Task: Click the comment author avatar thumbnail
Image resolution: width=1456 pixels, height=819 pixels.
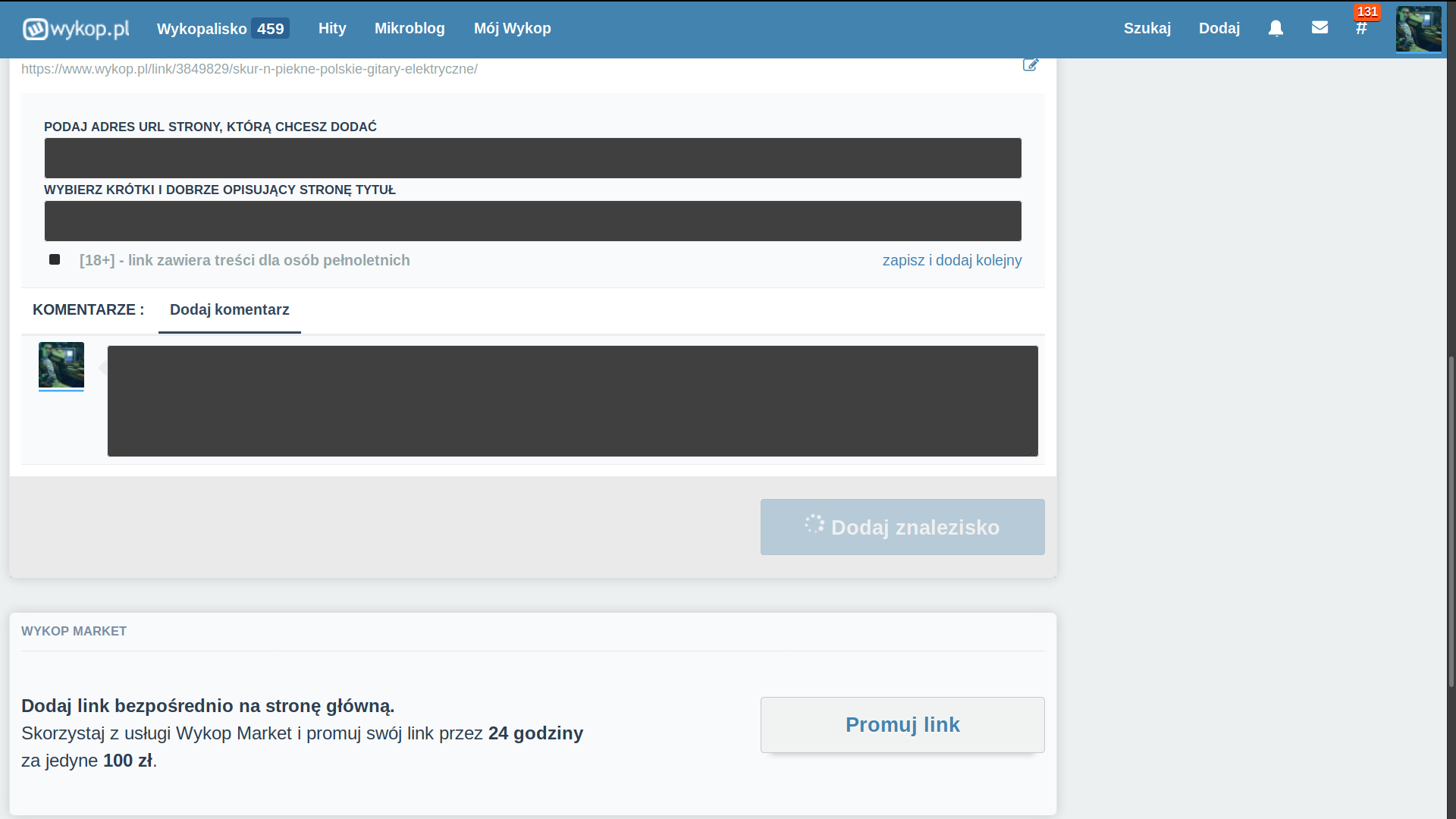Action: coord(61,365)
